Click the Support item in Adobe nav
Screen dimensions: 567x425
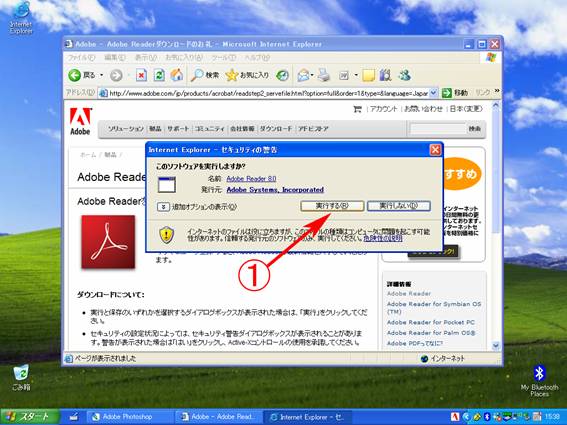178,128
